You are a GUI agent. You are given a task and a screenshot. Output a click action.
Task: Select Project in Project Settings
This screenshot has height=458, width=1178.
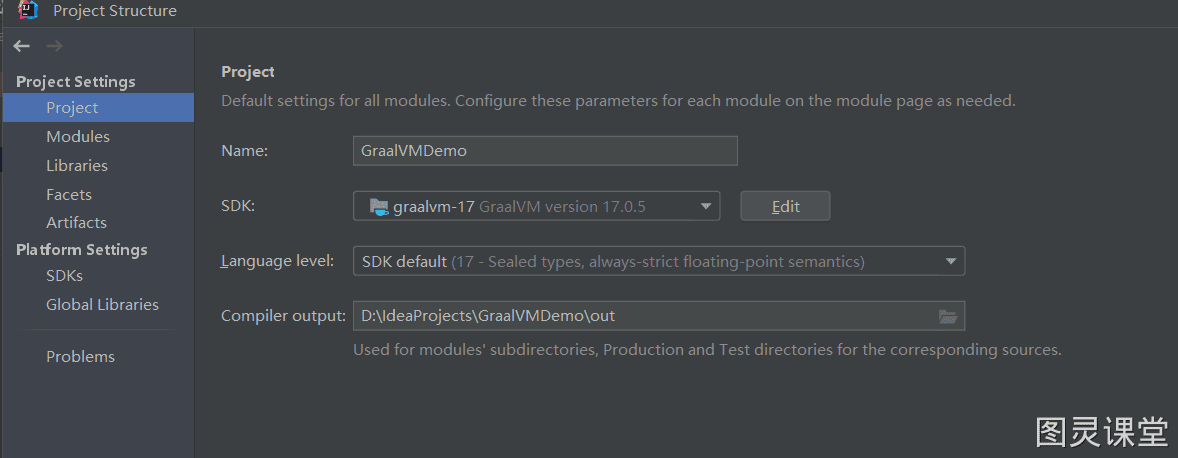(98, 107)
